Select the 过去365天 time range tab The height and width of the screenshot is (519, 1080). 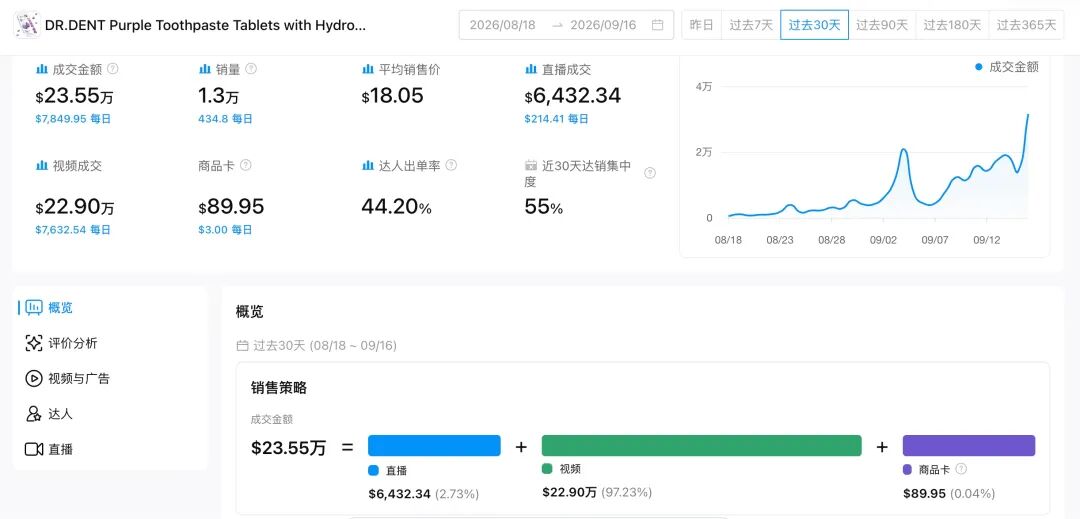point(1026,25)
